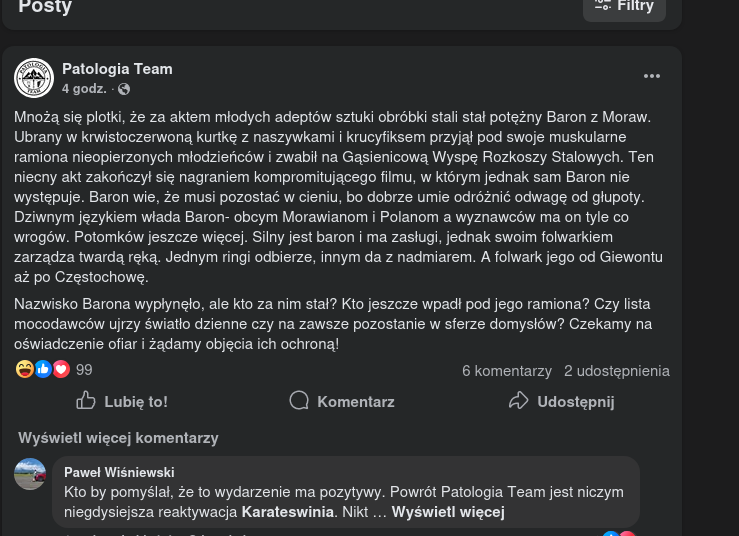The width and height of the screenshot is (739, 536).
Task: Click the heart love reaction icon
Action: click(61, 370)
